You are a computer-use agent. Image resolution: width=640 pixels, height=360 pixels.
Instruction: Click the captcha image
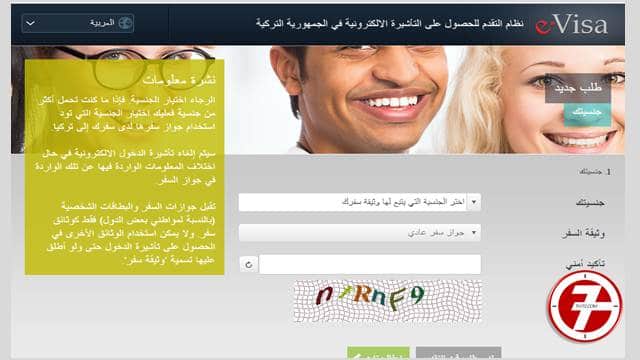(x=387, y=301)
